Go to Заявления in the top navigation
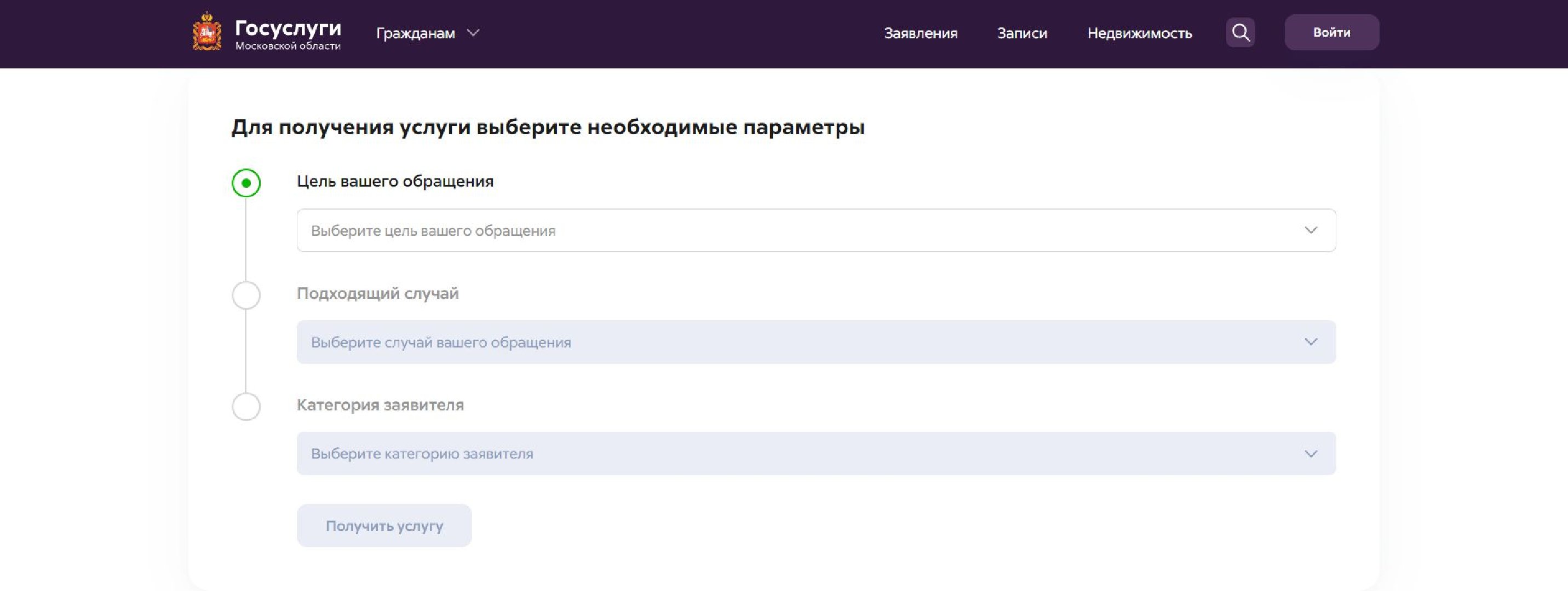The width and height of the screenshot is (1568, 591). [920, 33]
